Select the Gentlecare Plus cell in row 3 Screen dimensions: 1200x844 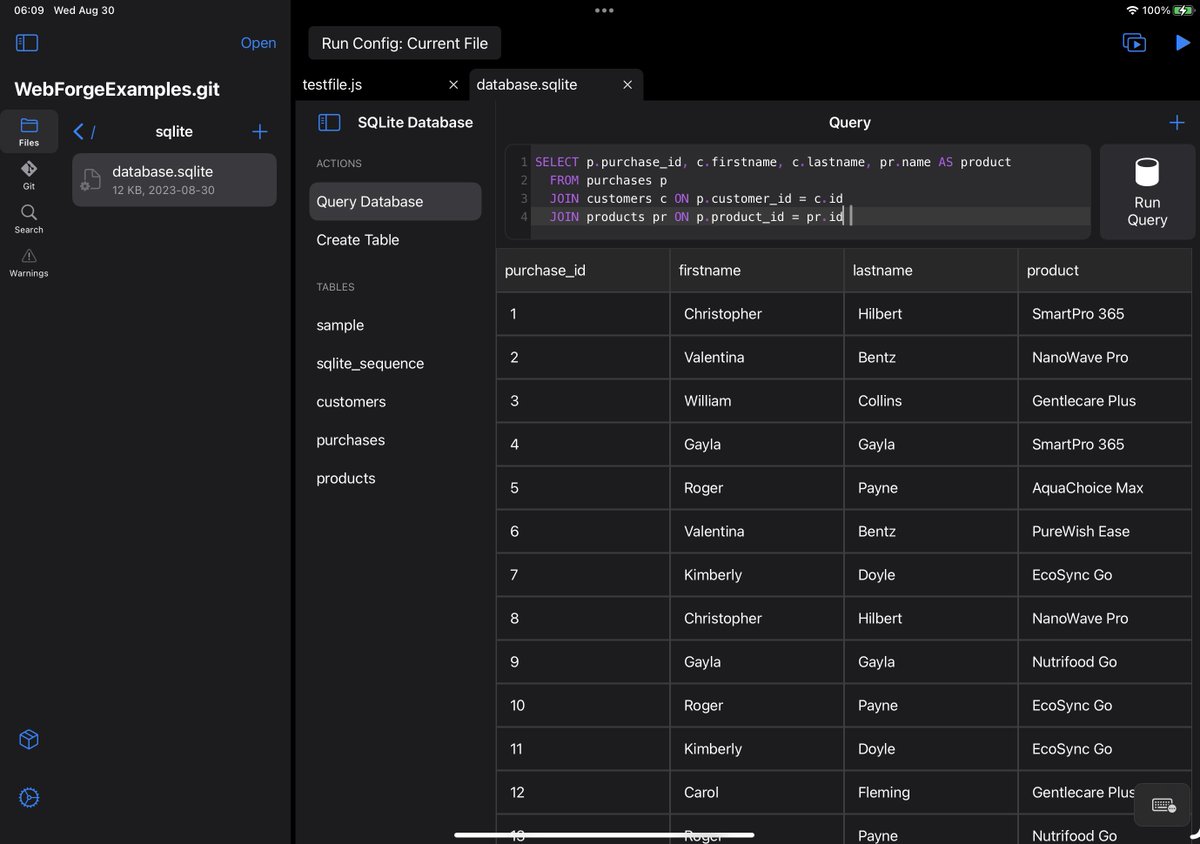click(1106, 401)
